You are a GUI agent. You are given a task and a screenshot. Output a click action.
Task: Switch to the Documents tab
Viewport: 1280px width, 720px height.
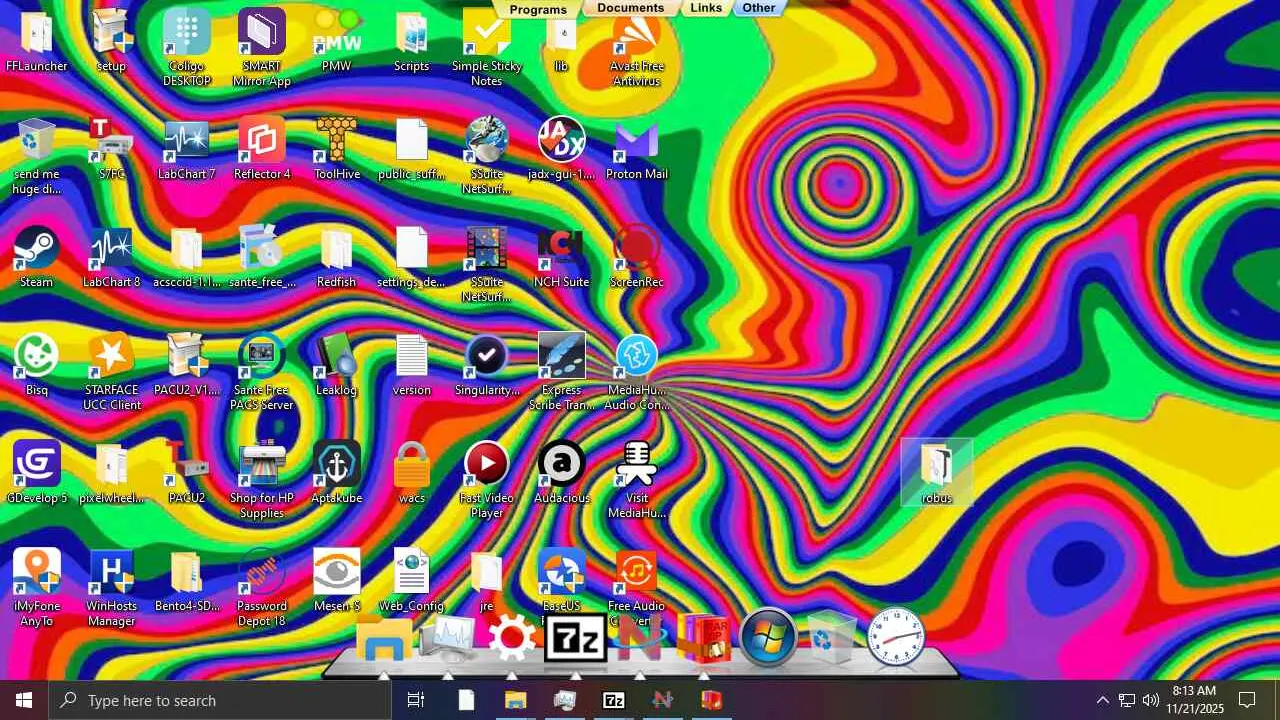[x=630, y=8]
